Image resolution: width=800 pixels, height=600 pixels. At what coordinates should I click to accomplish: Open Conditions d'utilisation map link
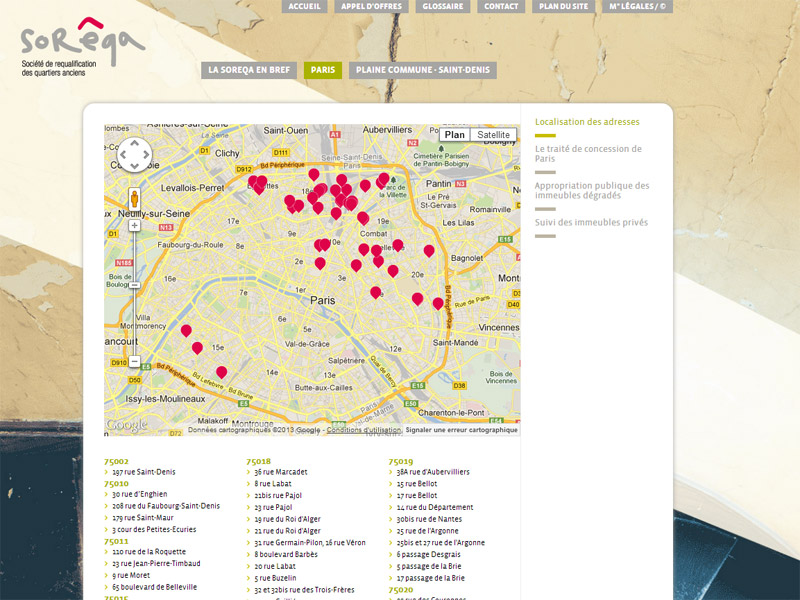364,430
